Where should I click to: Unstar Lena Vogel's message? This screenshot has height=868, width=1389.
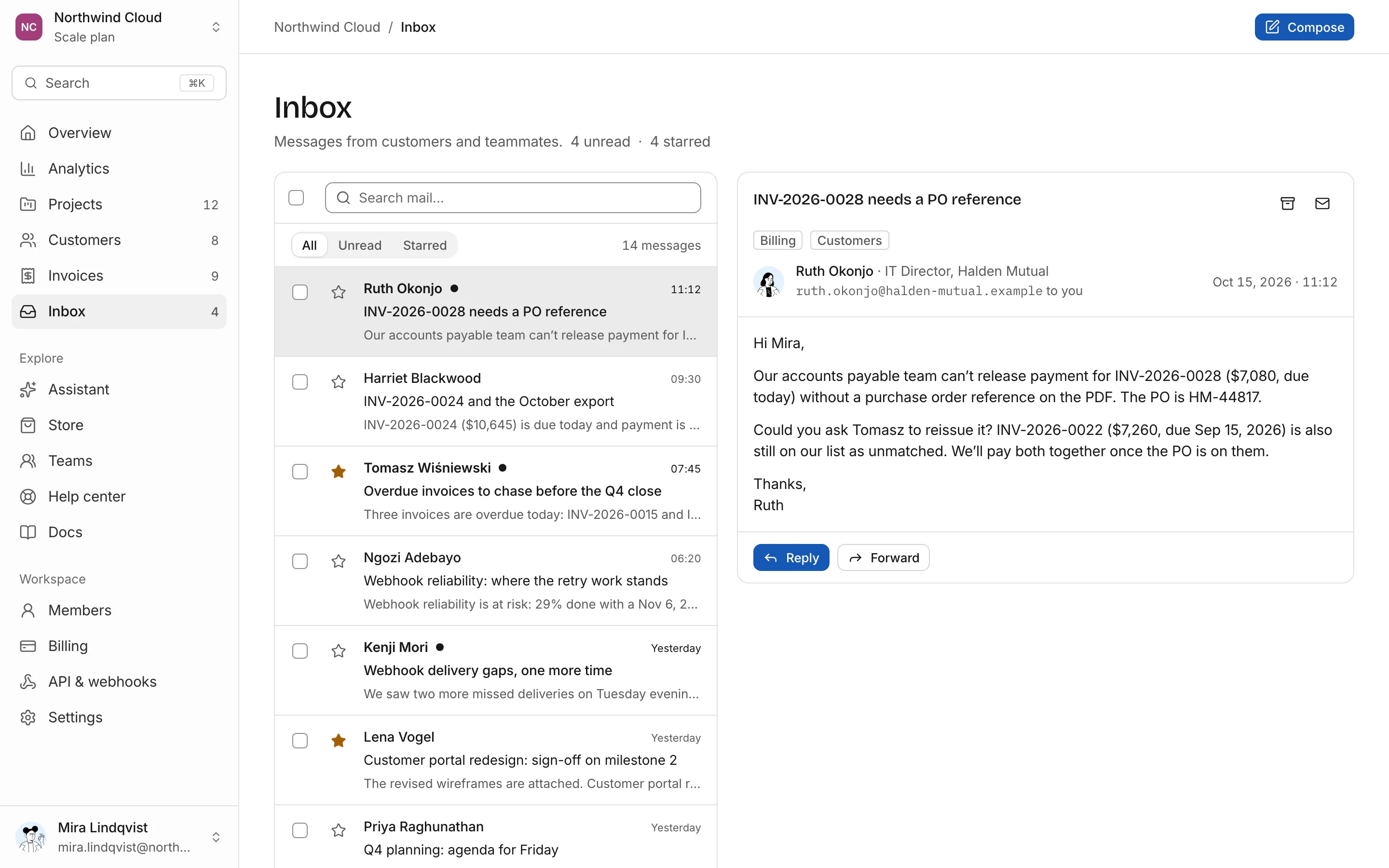coord(339,741)
